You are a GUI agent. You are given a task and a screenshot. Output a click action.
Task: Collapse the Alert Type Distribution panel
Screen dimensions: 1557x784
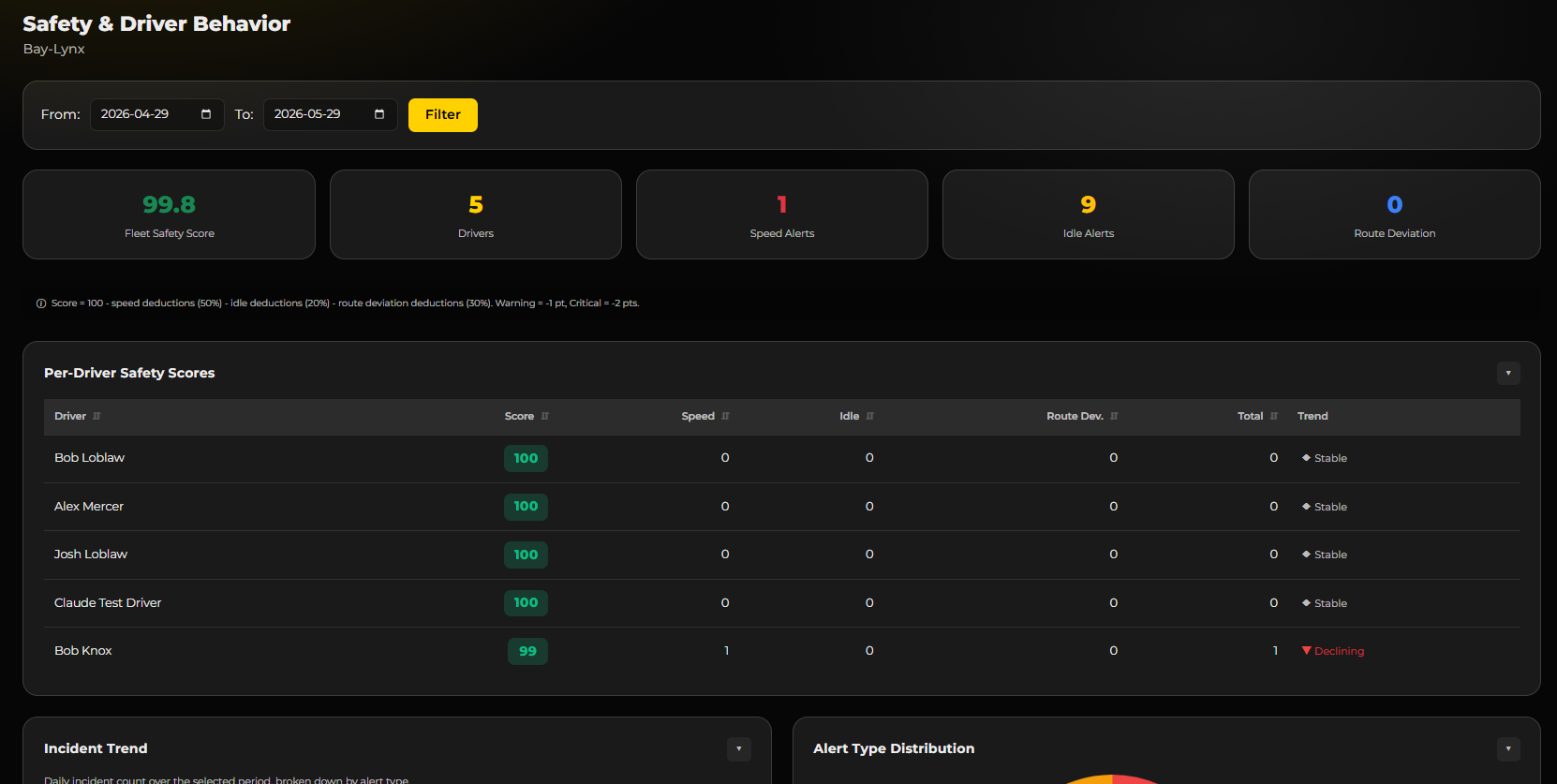pos(1508,748)
